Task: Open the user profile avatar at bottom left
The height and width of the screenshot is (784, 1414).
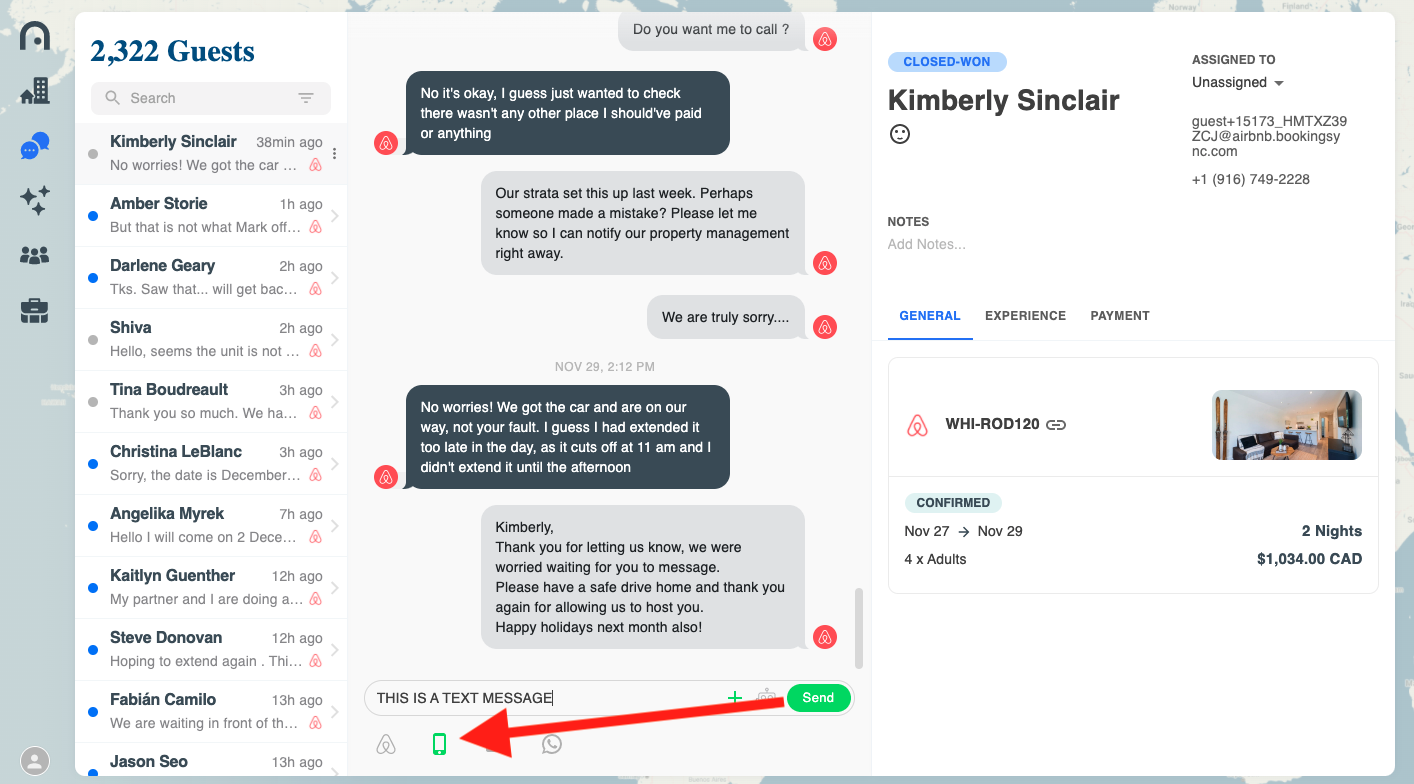Action: (x=35, y=761)
